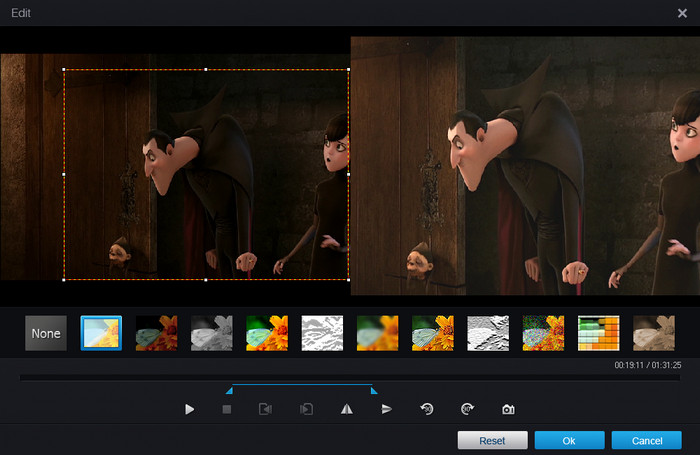The image size is (700, 455).
Task: Click the Edit window title text
Action: 21,13
